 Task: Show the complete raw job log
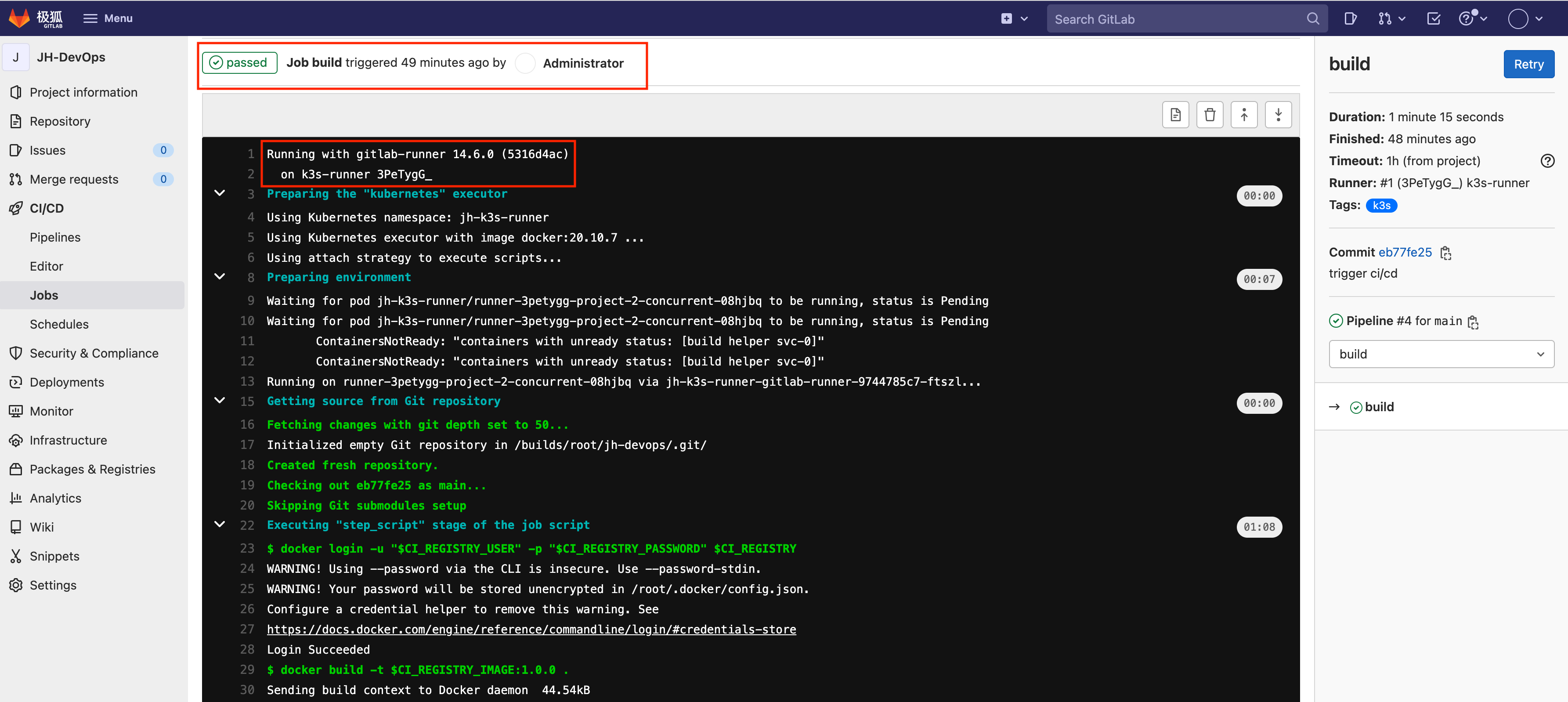click(1175, 115)
